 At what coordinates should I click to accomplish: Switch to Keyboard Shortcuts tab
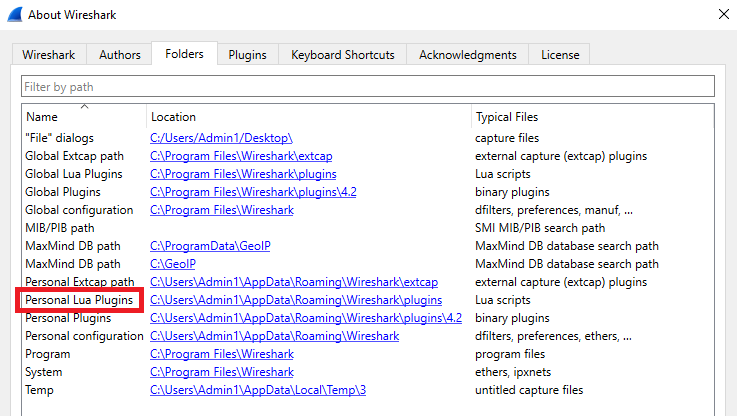pos(343,55)
